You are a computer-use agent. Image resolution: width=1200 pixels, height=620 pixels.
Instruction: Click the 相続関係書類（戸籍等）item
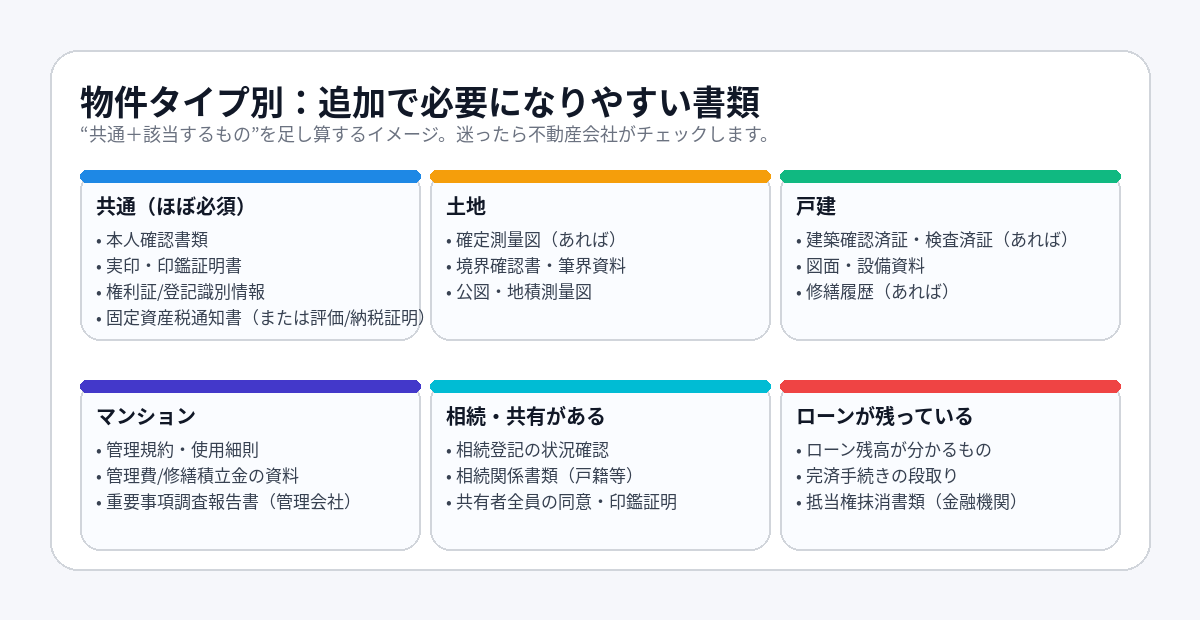point(546,476)
